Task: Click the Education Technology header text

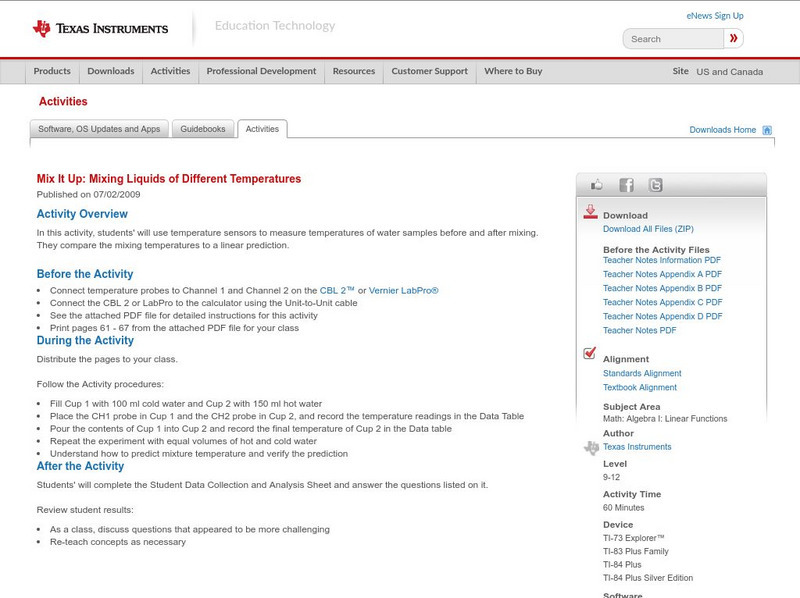Action: point(275,26)
